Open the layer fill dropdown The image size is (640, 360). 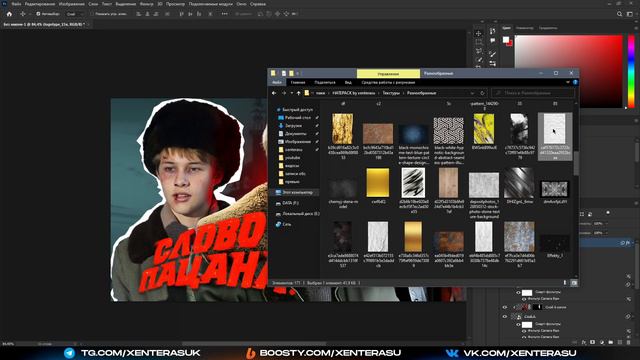point(606,233)
